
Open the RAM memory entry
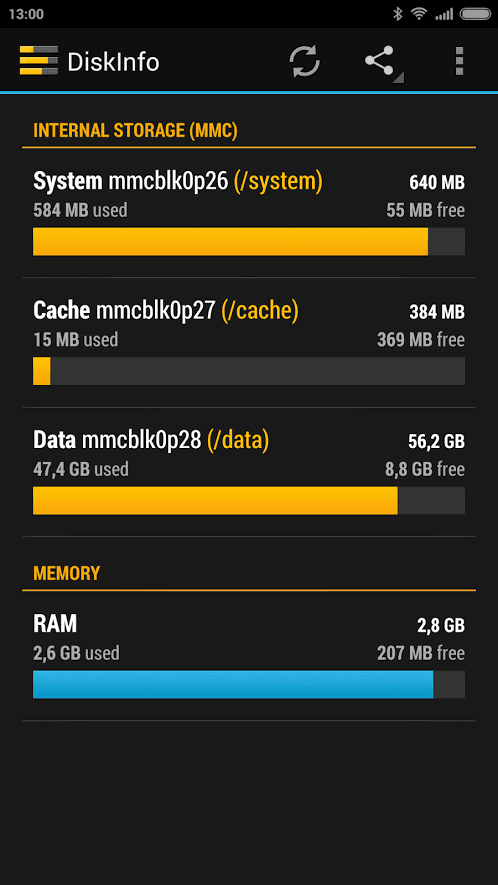point(249,656)
